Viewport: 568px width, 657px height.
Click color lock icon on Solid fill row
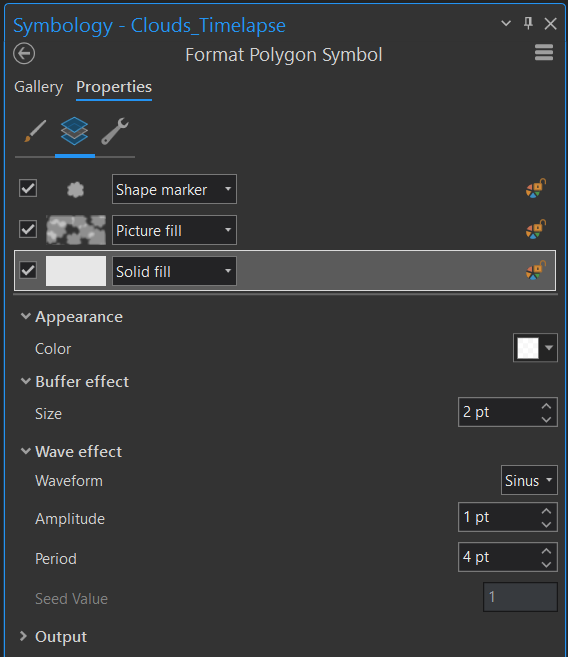(536, 270)
